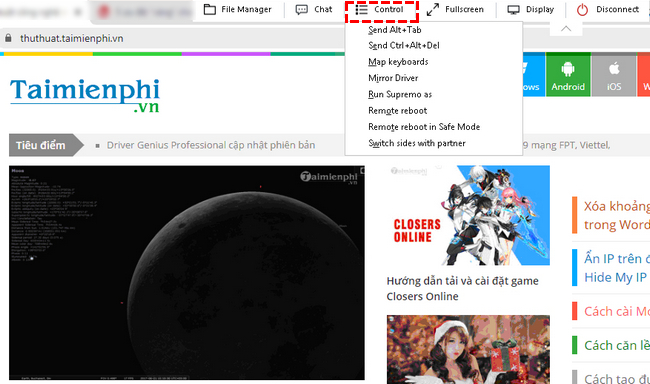Choose Mirror Driver from Control menu
This screenshot has height=384, width=650.
393,78
